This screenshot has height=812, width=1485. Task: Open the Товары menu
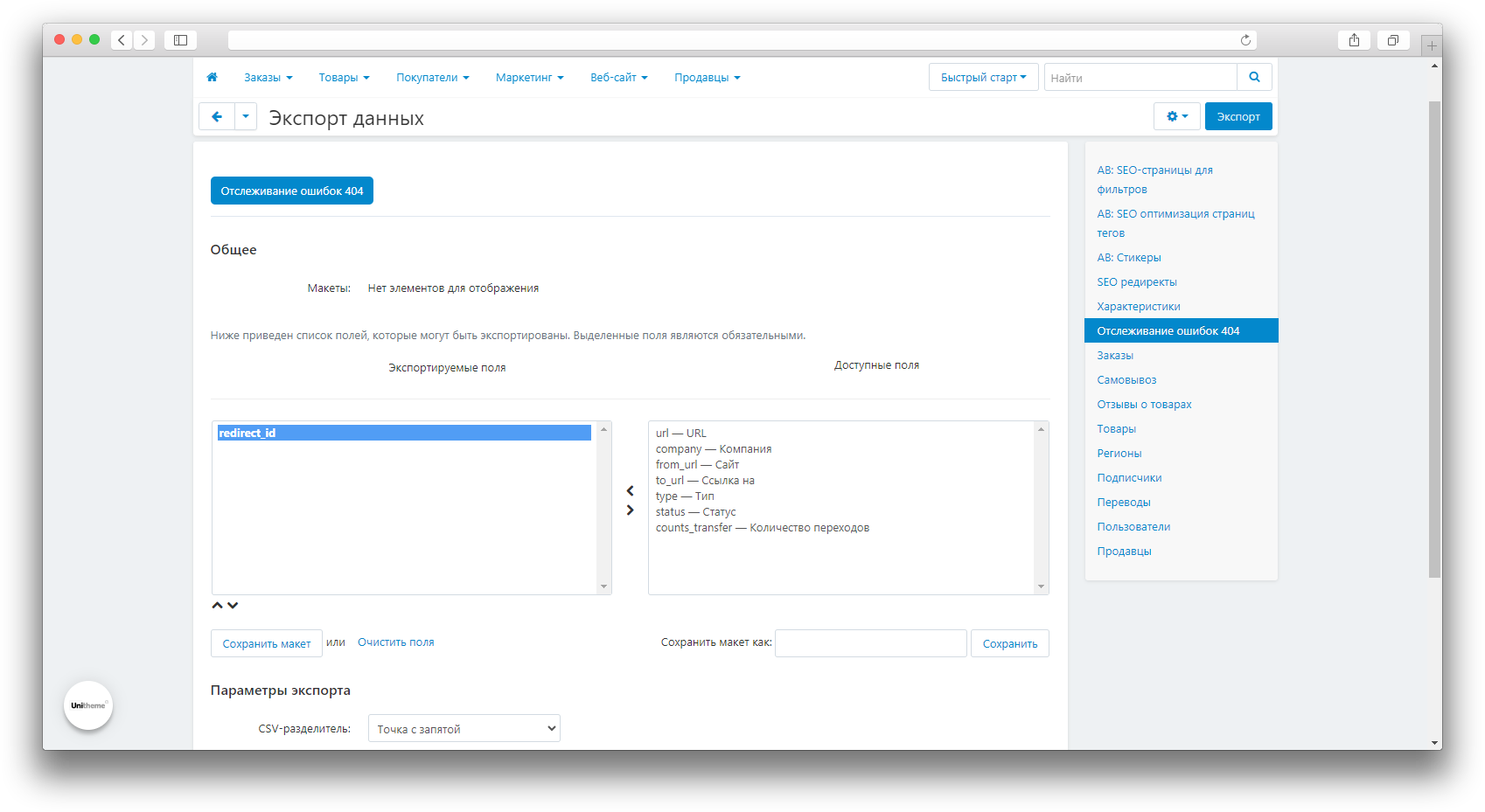point(344,78)
